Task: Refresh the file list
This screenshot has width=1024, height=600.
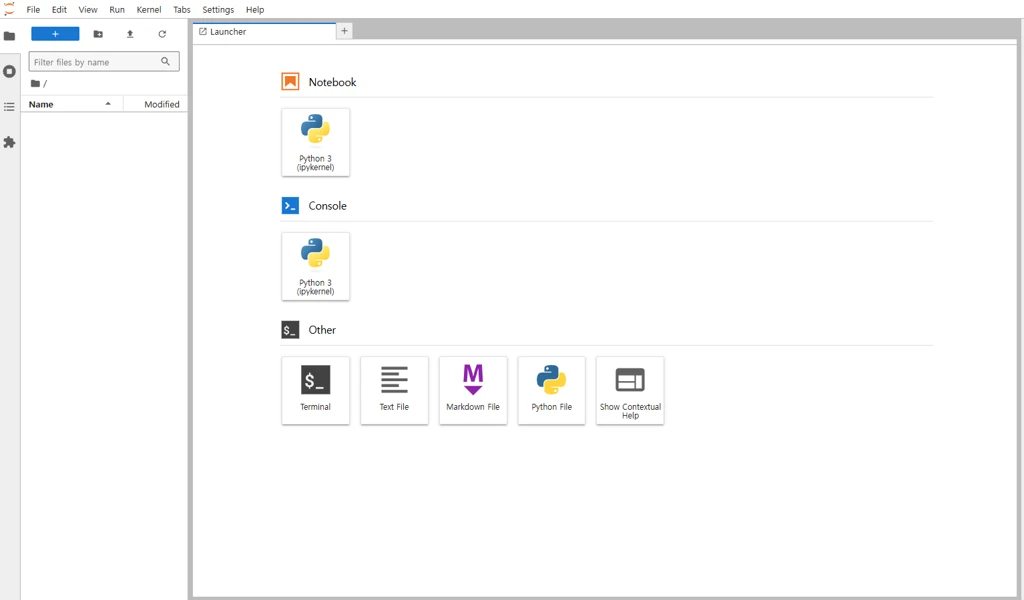Action: (162, 33)
